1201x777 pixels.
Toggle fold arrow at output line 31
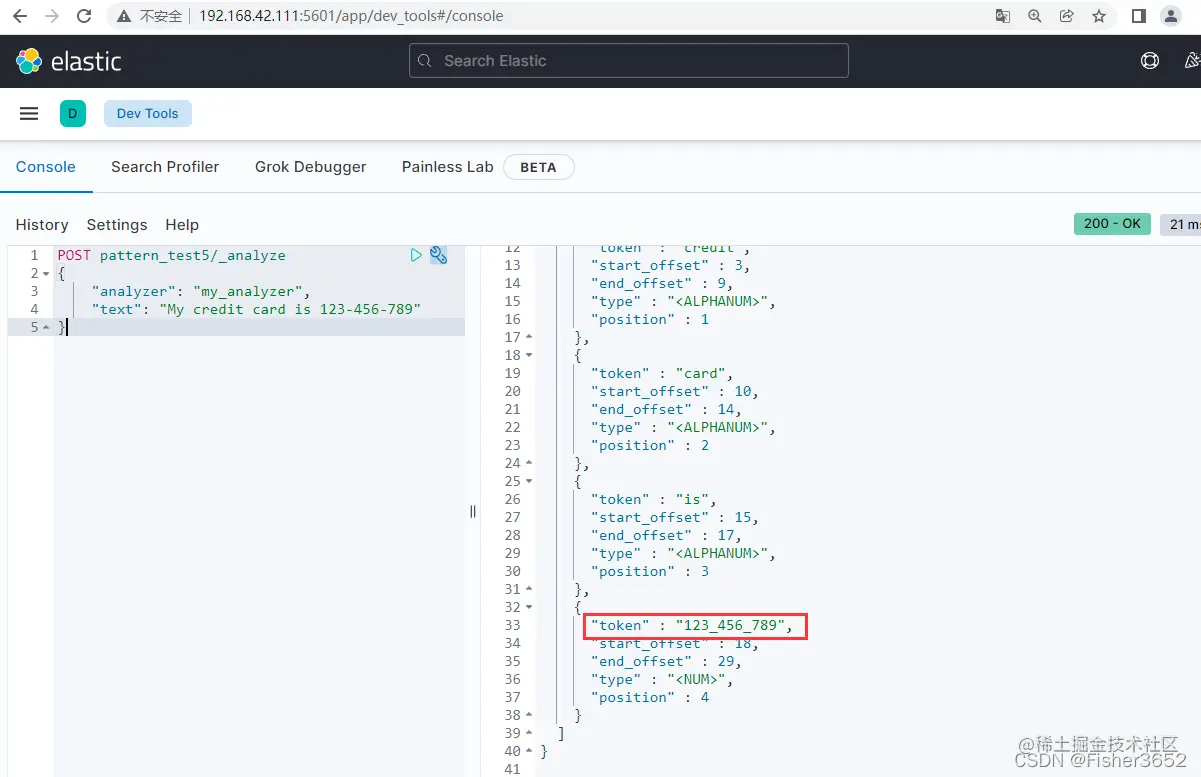coord(529,590)
